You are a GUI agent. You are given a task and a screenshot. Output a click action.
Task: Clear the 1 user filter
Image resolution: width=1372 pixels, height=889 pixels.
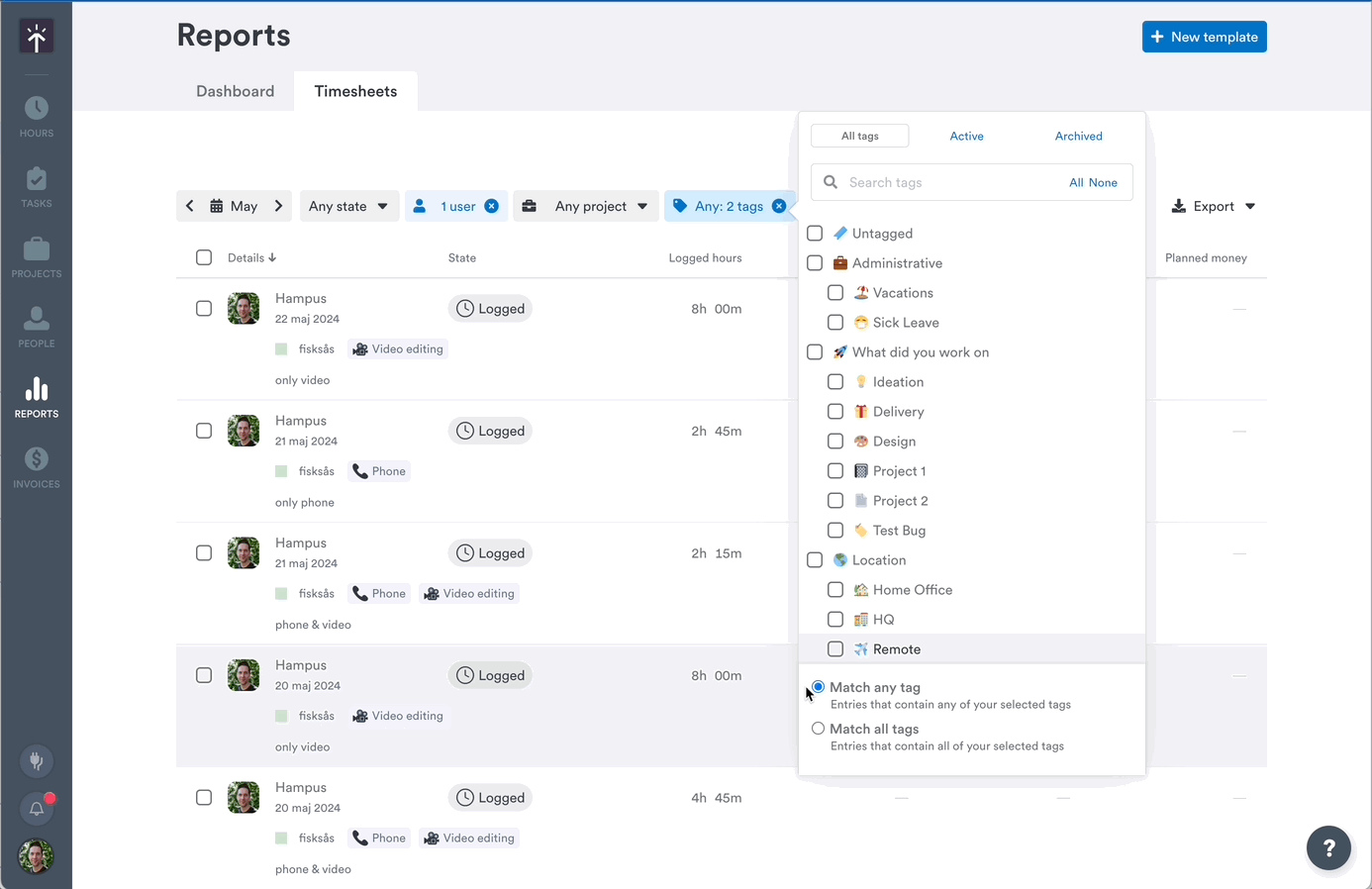pos(492,206)
